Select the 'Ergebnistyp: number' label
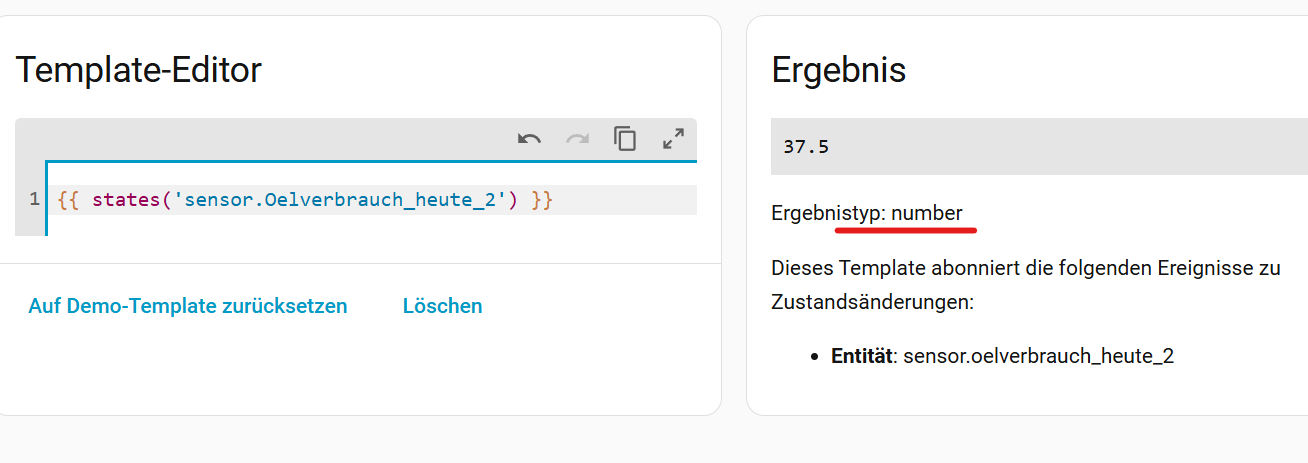This screenshot has width=1308, height=463. coord(866,213)
